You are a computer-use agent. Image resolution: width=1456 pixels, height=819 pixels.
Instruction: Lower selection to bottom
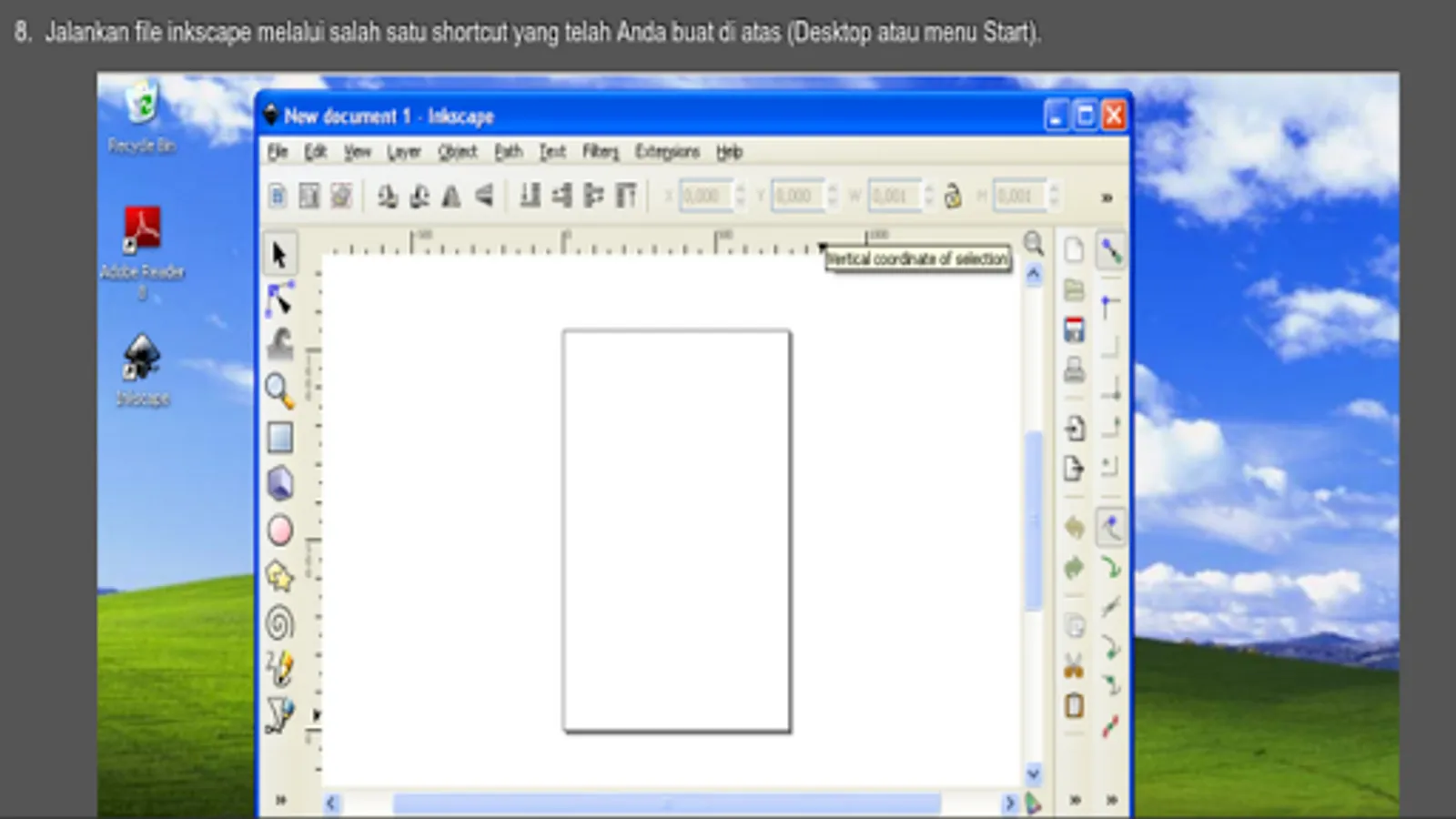point(530,196)
